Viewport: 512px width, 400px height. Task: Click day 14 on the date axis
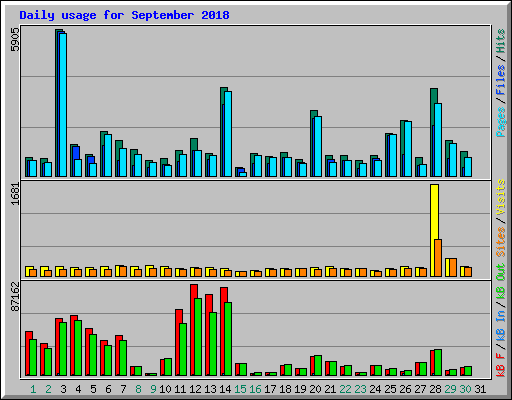tap(225, 389)
